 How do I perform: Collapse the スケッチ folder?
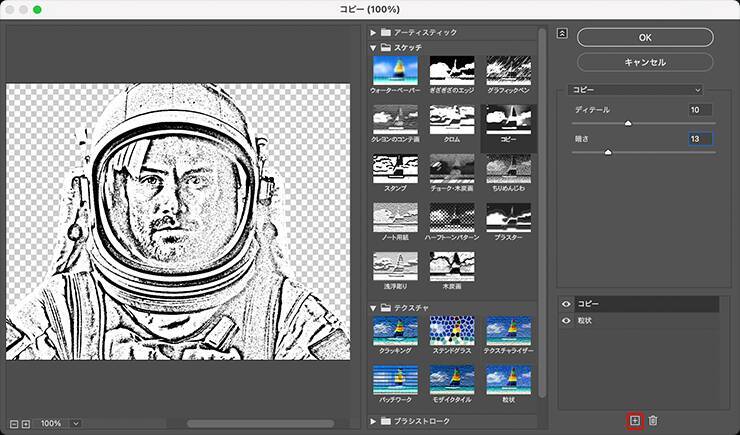click(x=374, y=47)
